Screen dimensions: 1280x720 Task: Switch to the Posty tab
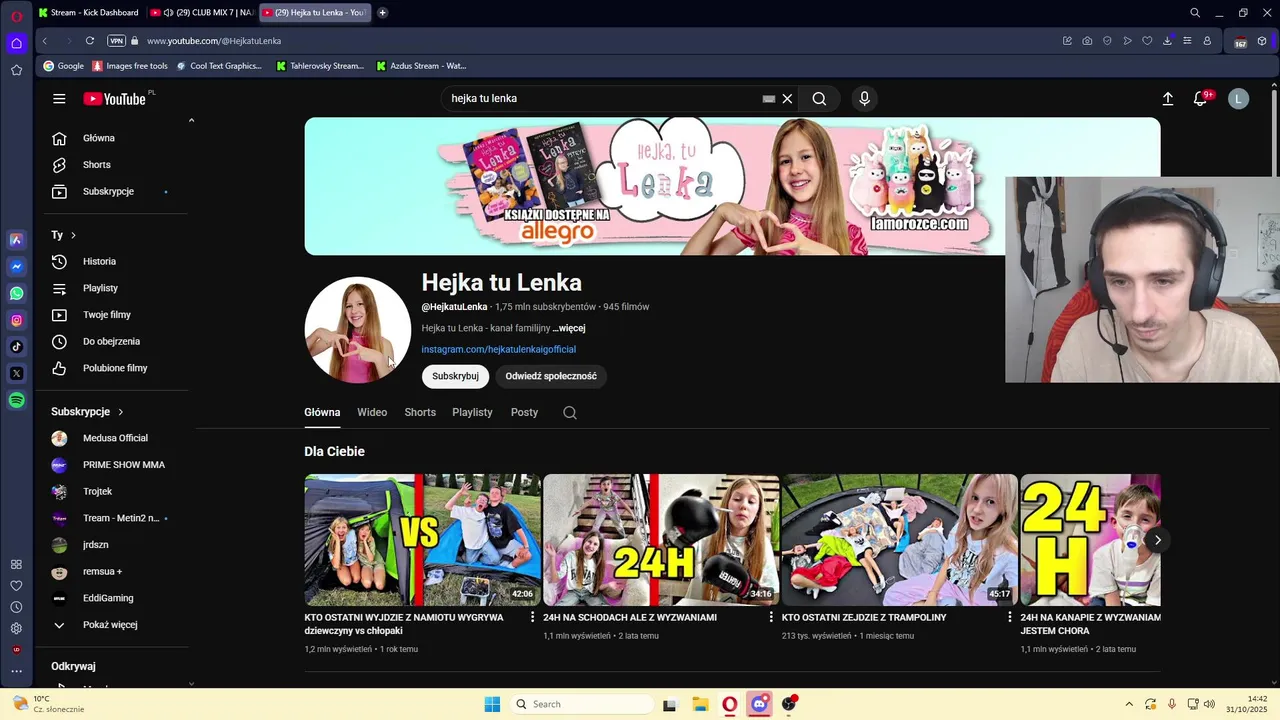click(x=524, y=412)
